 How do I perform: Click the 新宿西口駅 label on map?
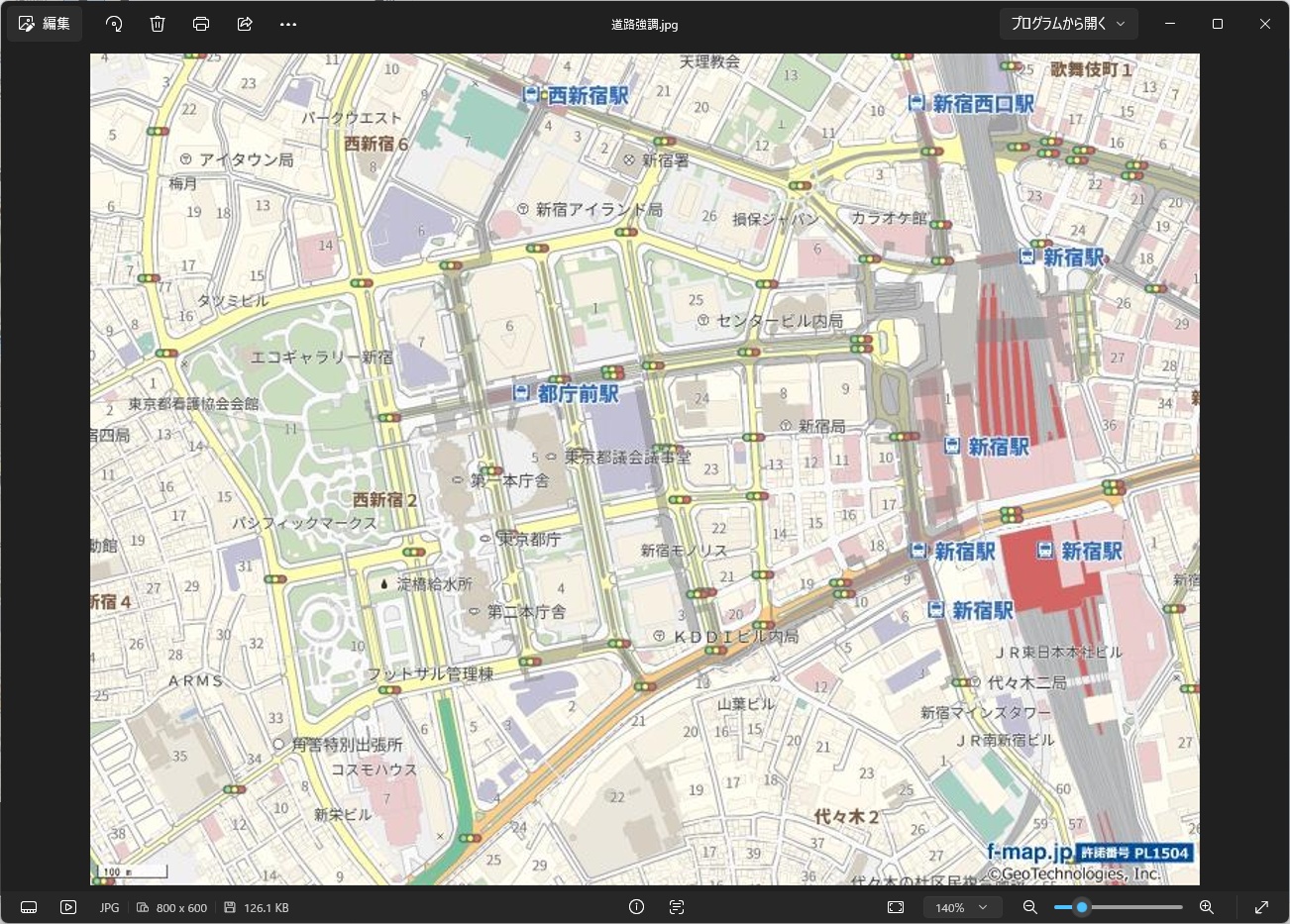click(983, 103)
